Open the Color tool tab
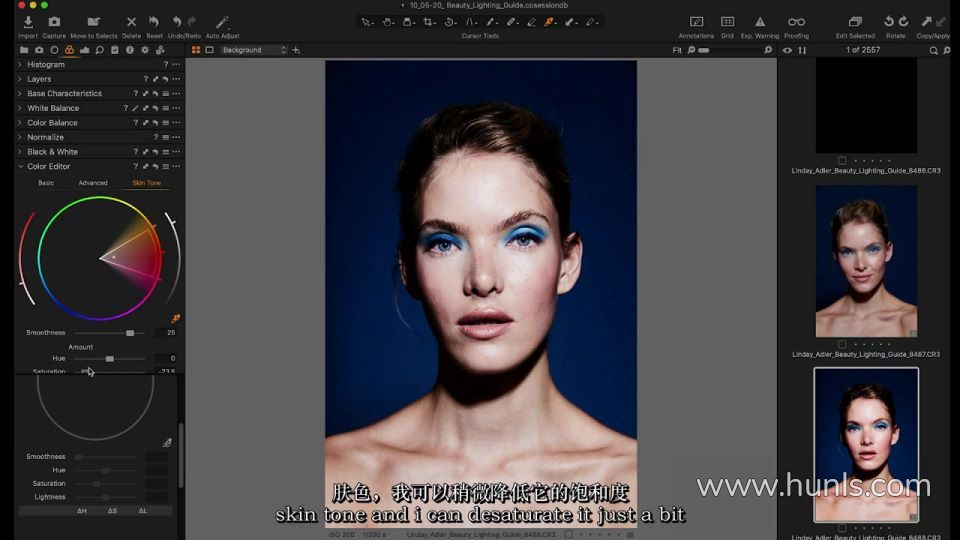Screen dimensions: 960x540 click(x=69, y=50)
